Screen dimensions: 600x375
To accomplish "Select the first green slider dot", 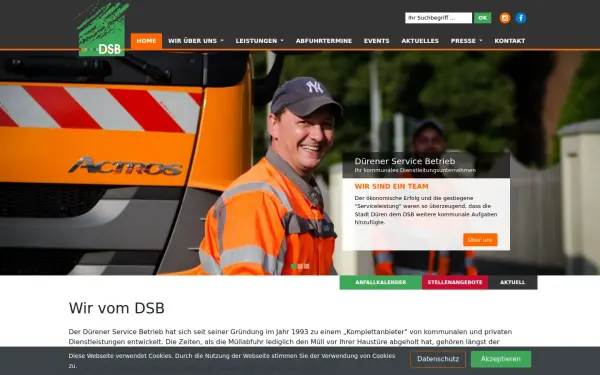I will [293, 266].
